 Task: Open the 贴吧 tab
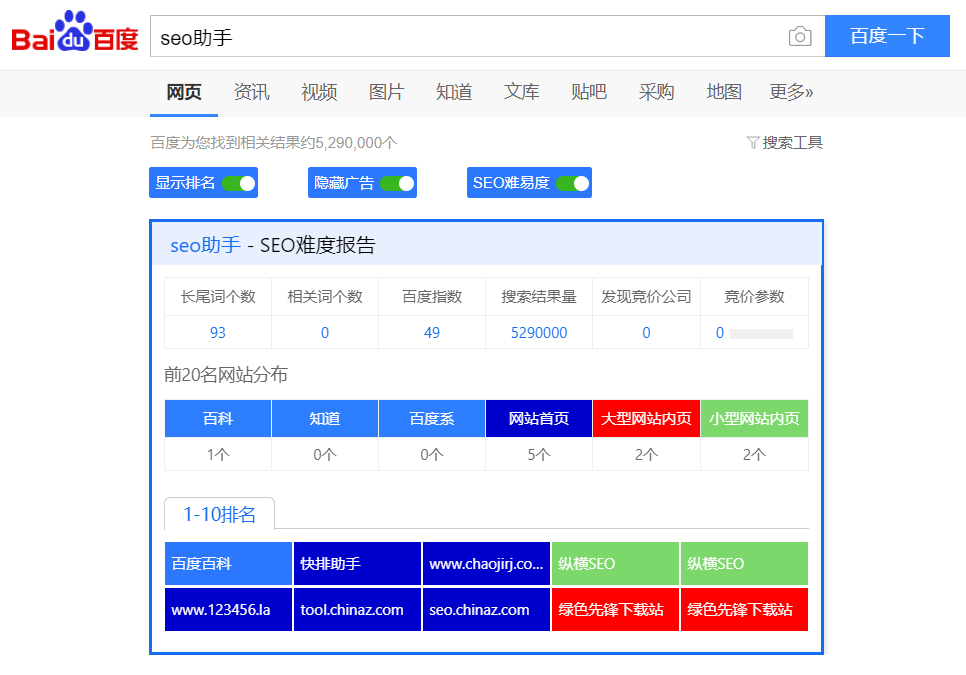[x=589, y=92]
